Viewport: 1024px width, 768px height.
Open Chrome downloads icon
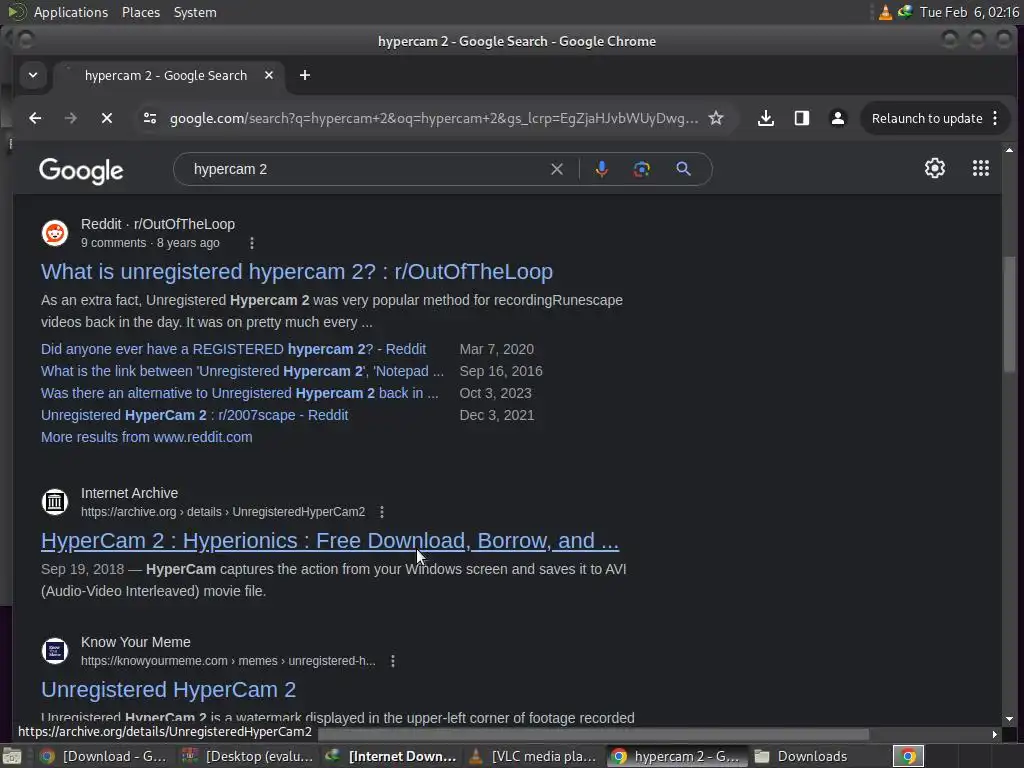(x=765, y=118)
